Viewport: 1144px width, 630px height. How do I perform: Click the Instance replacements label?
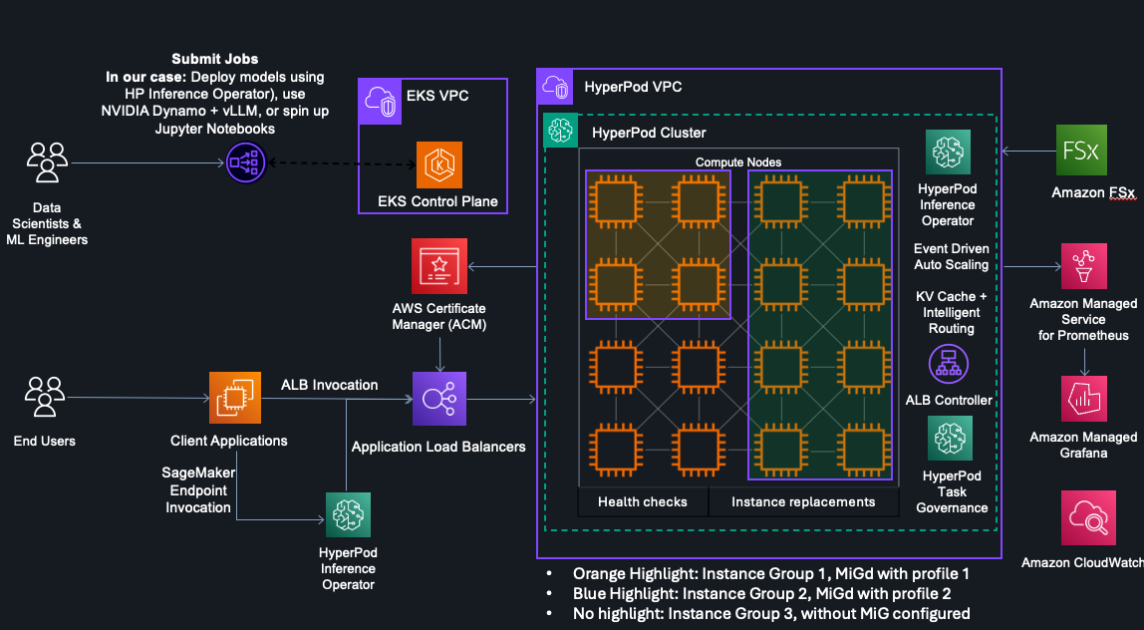(x=803, y=501)
